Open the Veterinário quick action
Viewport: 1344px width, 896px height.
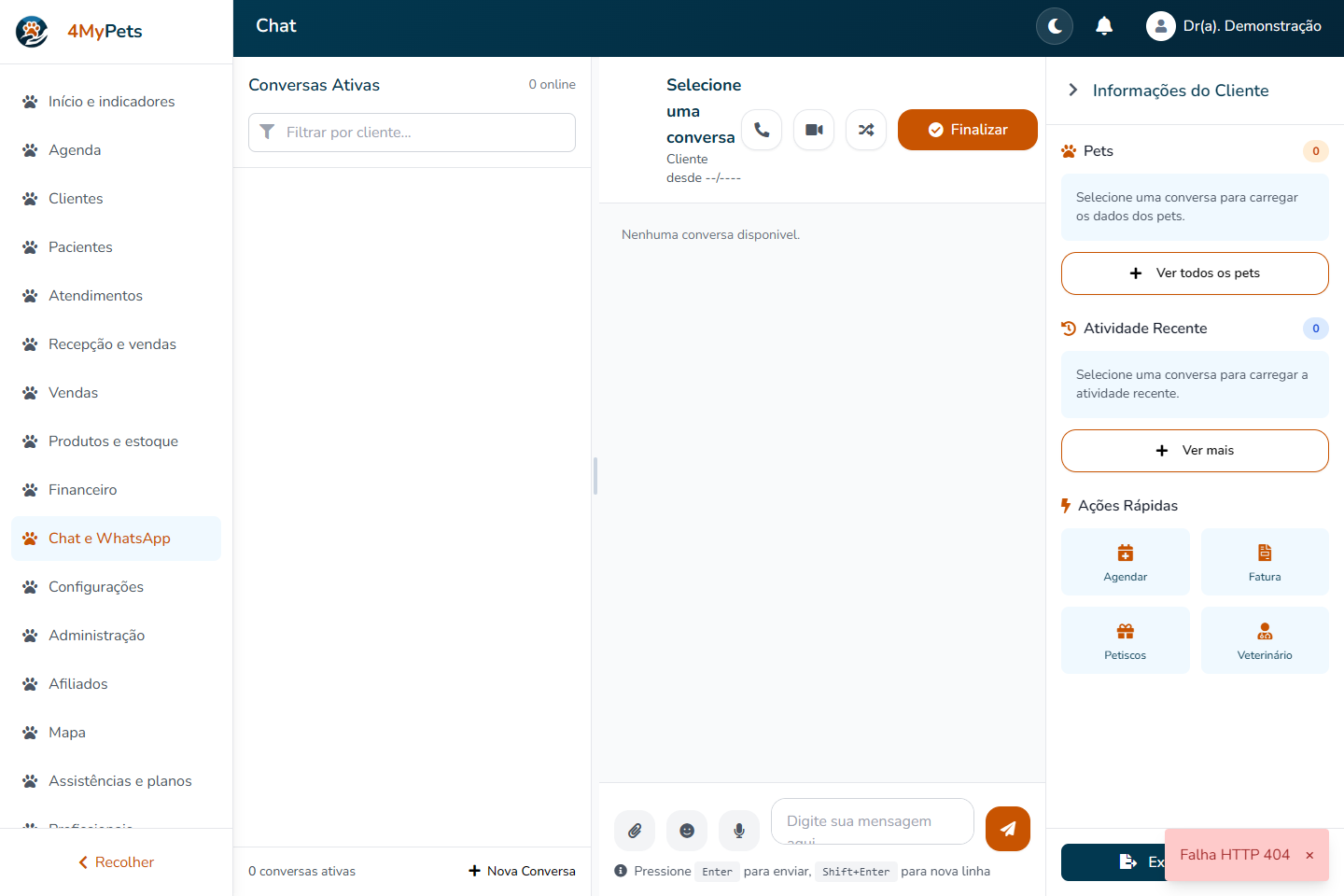(x=1265, y=640)
